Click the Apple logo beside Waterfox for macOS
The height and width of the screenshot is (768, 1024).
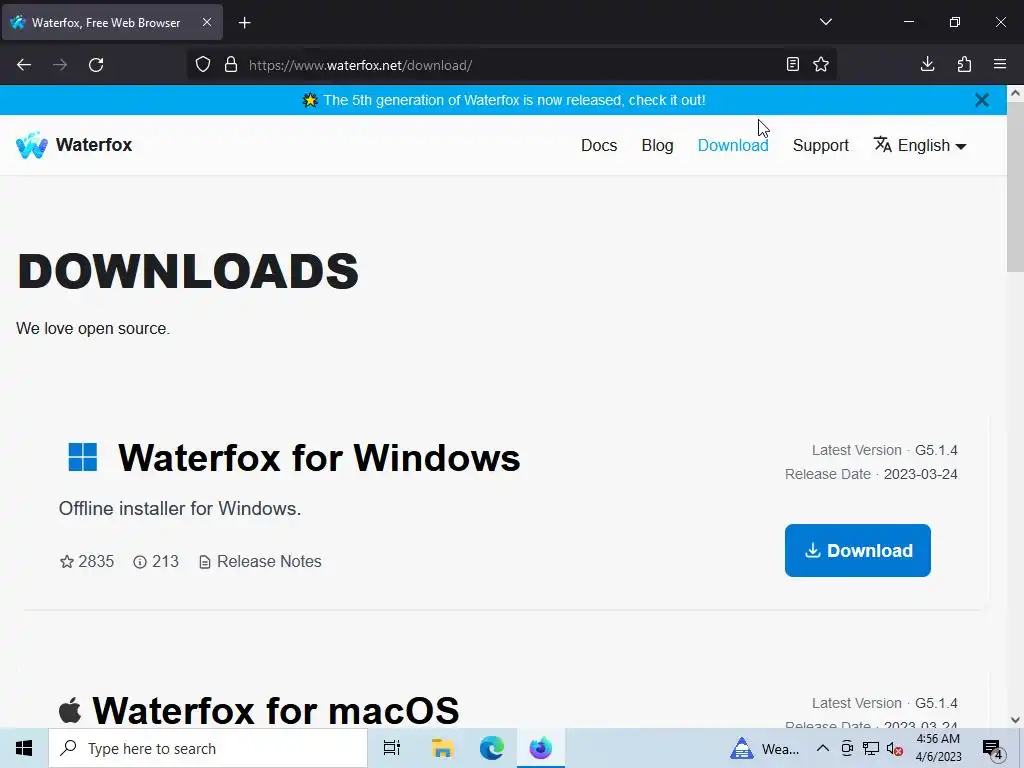(70, 711)
